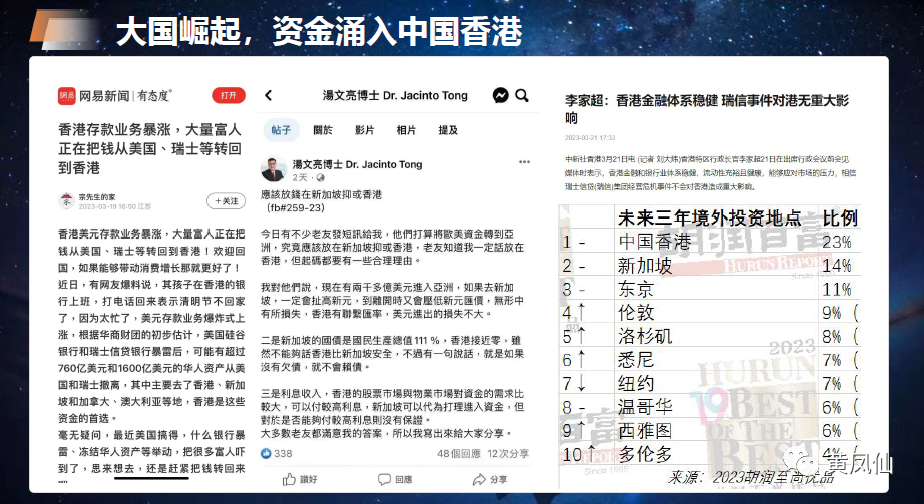The width and height of the screenshot is (924, 504).
Task: Click the NetEase News red logo icon
Action: [67, 95]
